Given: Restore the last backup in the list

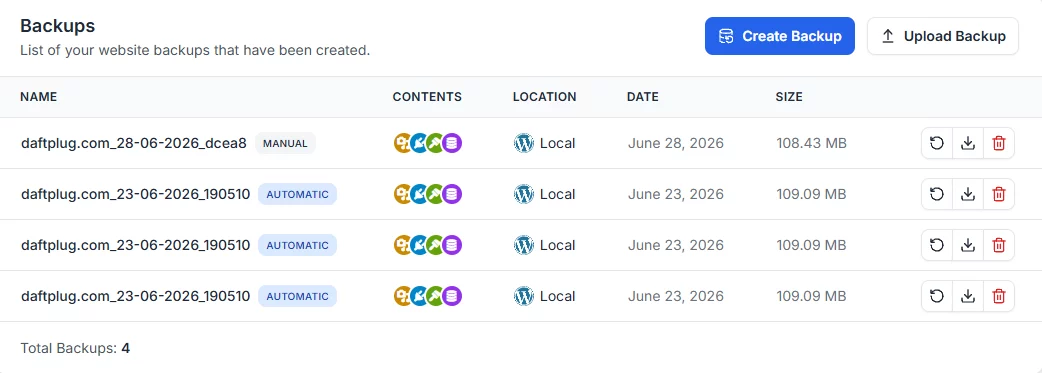Looking at the screenshot, I should pyautogui.click(x=937, y=297).
